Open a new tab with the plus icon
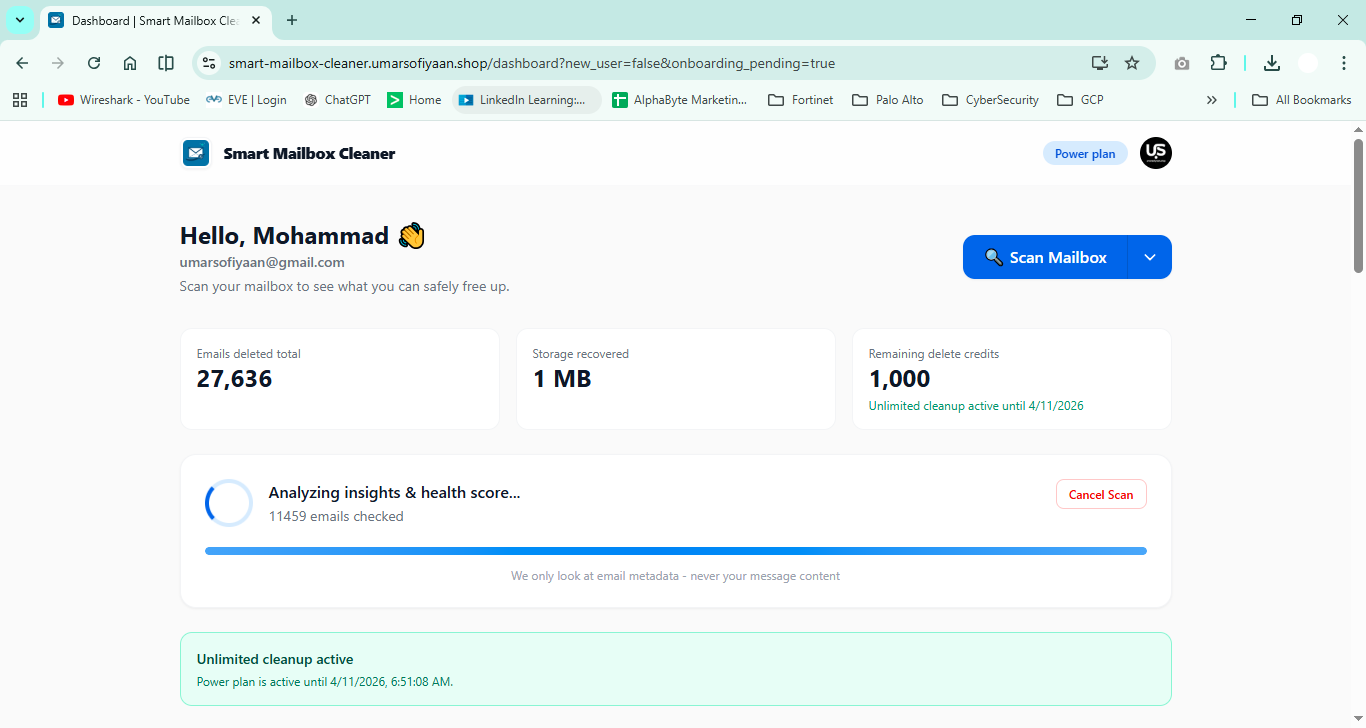Image resolution: width=1366 pixels, height=728 pixels. (292, 20)
